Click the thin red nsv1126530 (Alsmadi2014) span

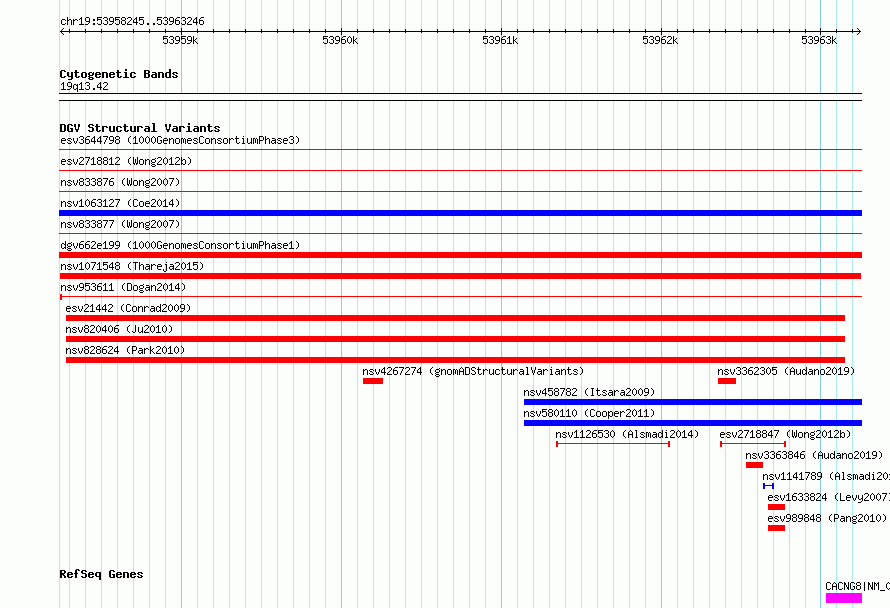613,444
